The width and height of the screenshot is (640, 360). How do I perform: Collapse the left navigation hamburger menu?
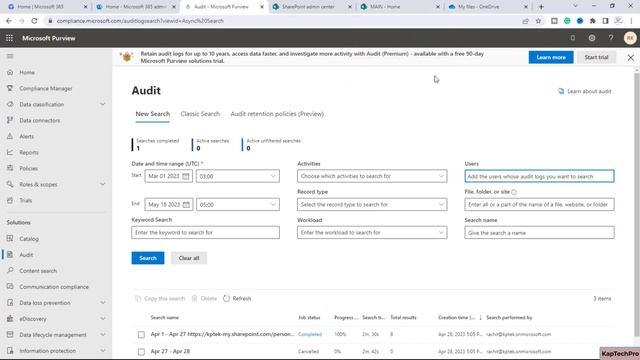[10, 56]
